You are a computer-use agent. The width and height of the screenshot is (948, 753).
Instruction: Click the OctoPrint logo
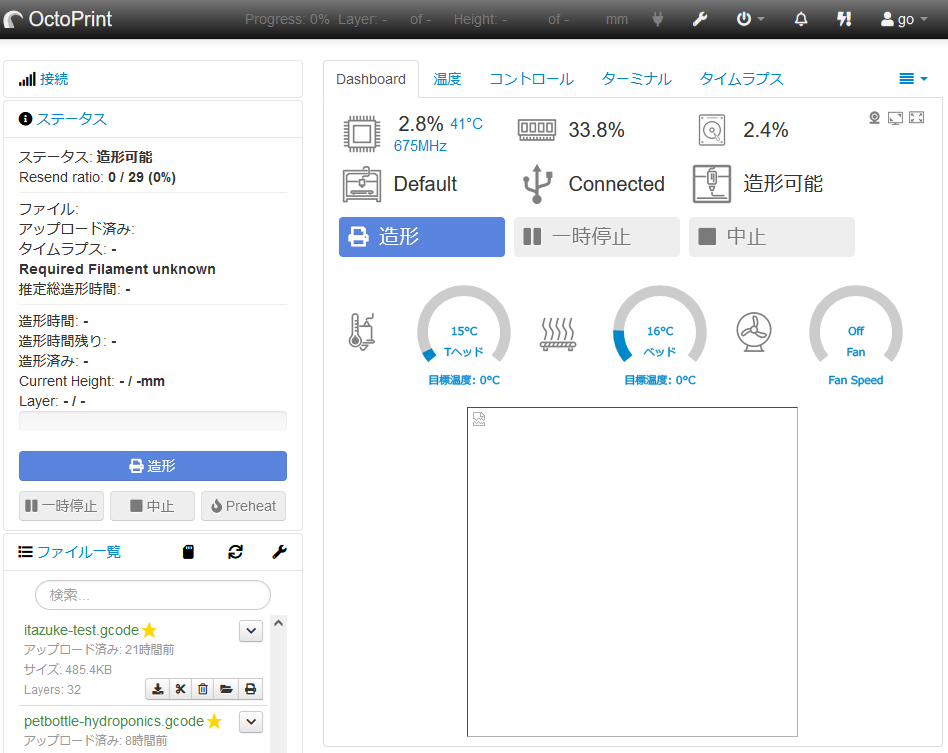click(57, 19)
